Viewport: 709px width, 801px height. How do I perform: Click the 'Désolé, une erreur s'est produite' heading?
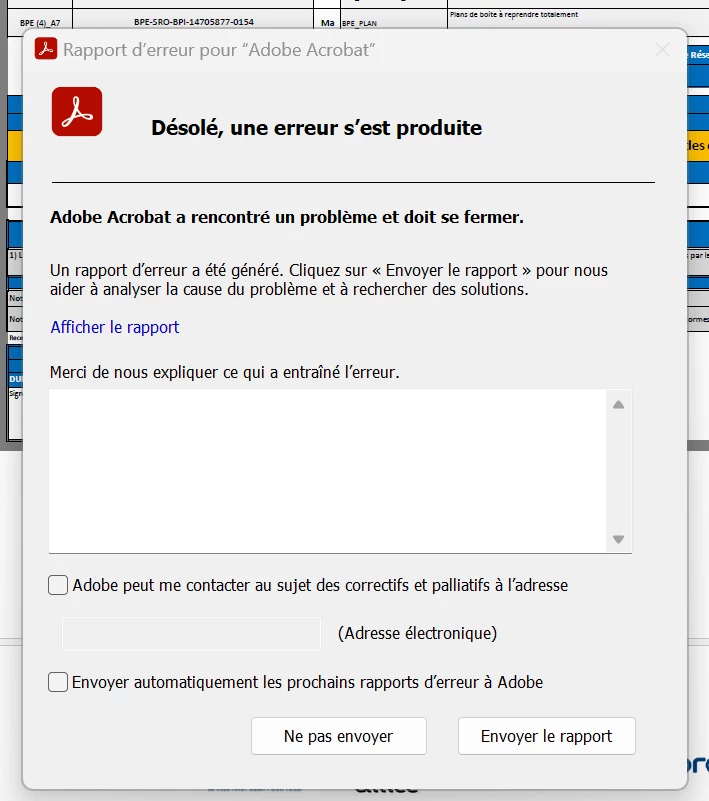pyautogui.click(x=317, y=128)
